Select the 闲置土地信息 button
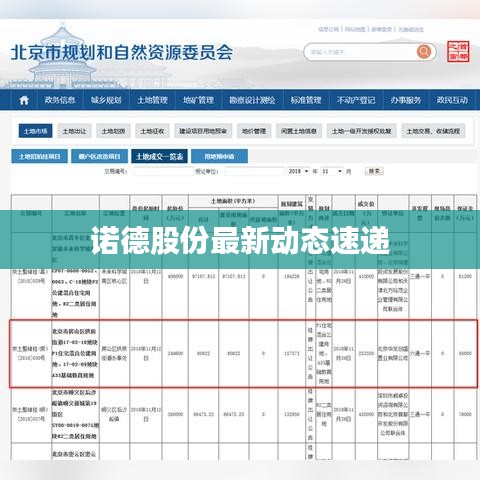Image resolution: width=480 pixels, height=480 pixels. click(x=299, y=131)
